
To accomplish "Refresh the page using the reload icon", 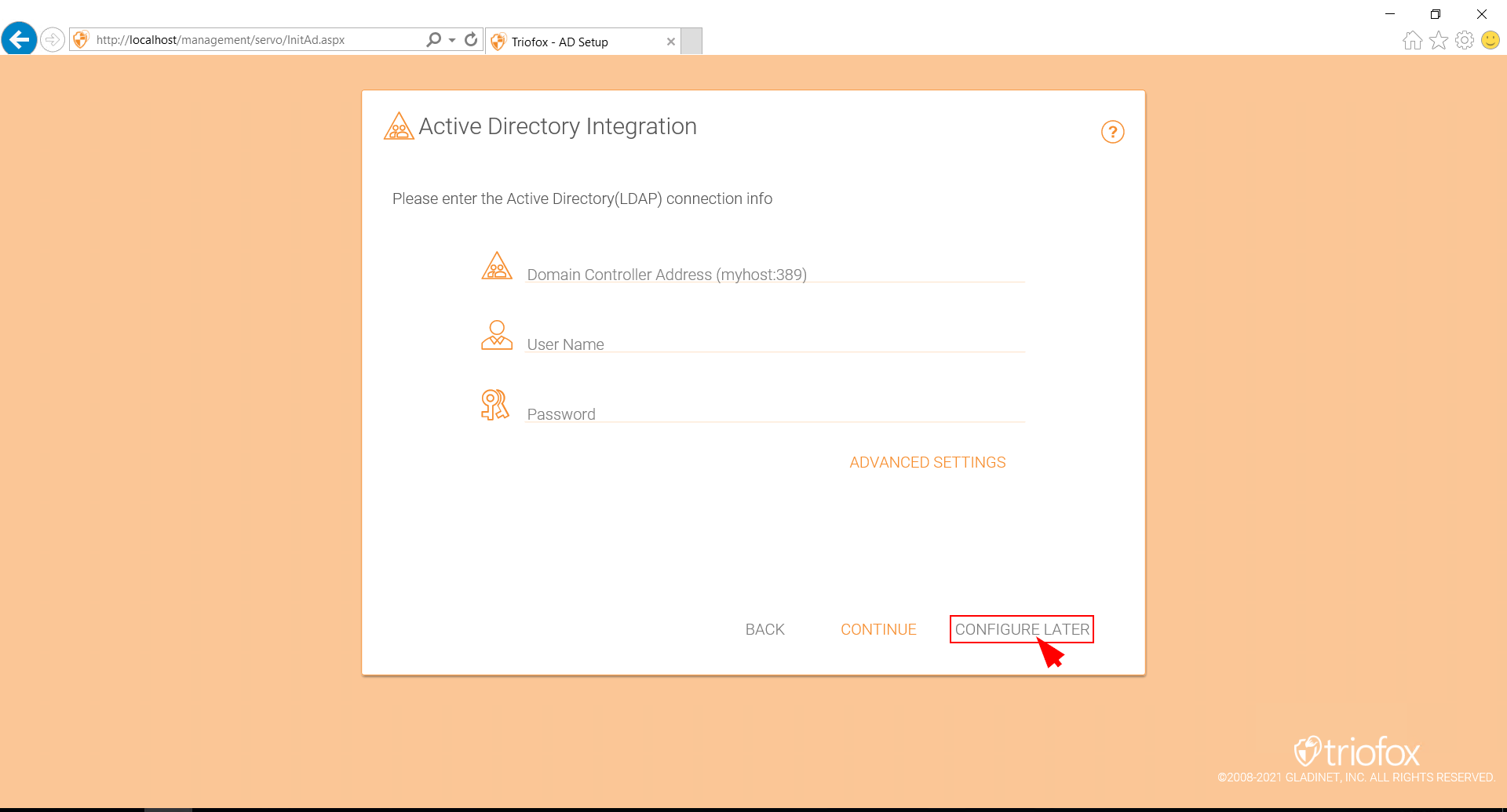I will point(471,39).
